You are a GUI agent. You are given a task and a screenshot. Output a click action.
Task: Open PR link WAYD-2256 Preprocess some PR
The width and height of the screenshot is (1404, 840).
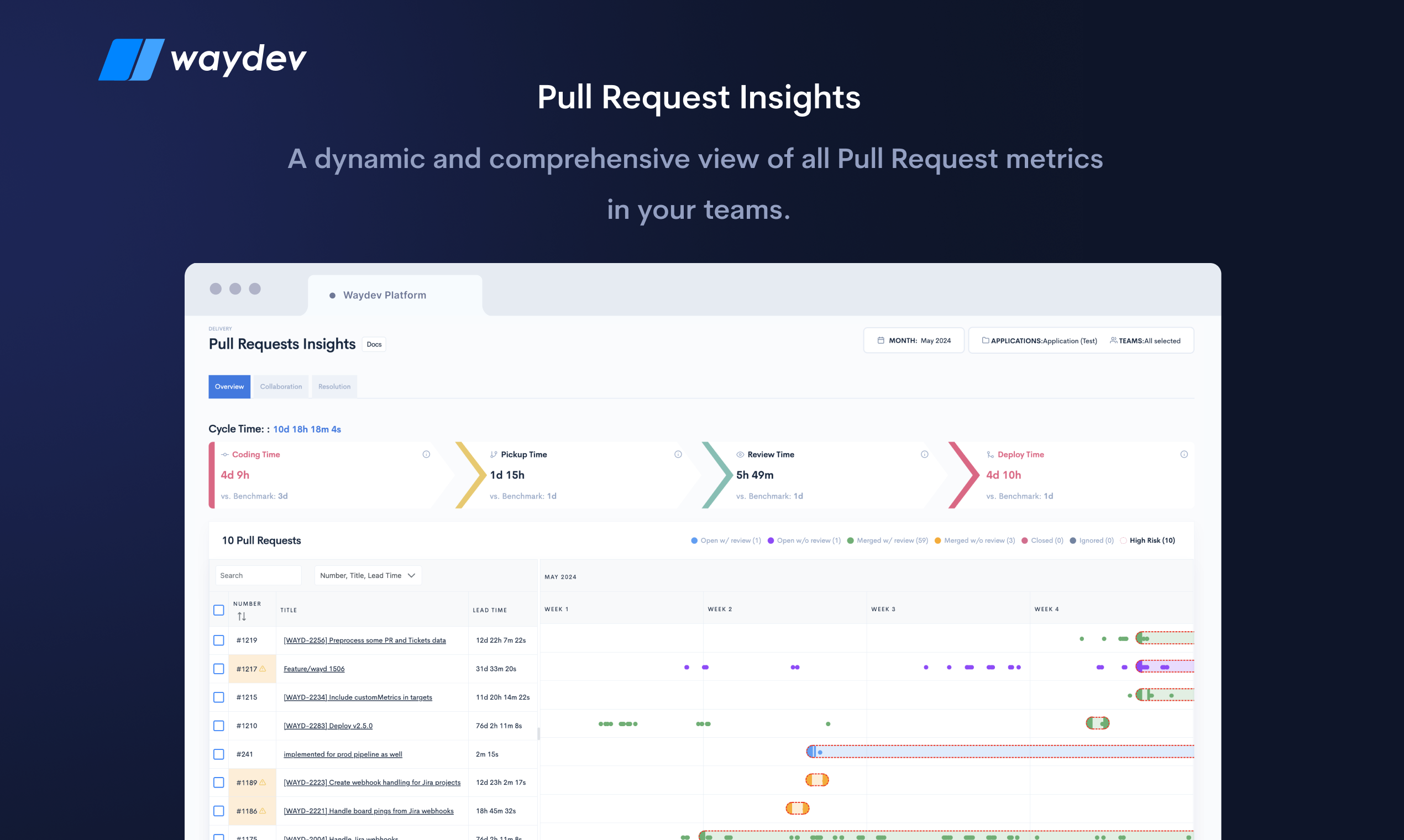[365, 640]
